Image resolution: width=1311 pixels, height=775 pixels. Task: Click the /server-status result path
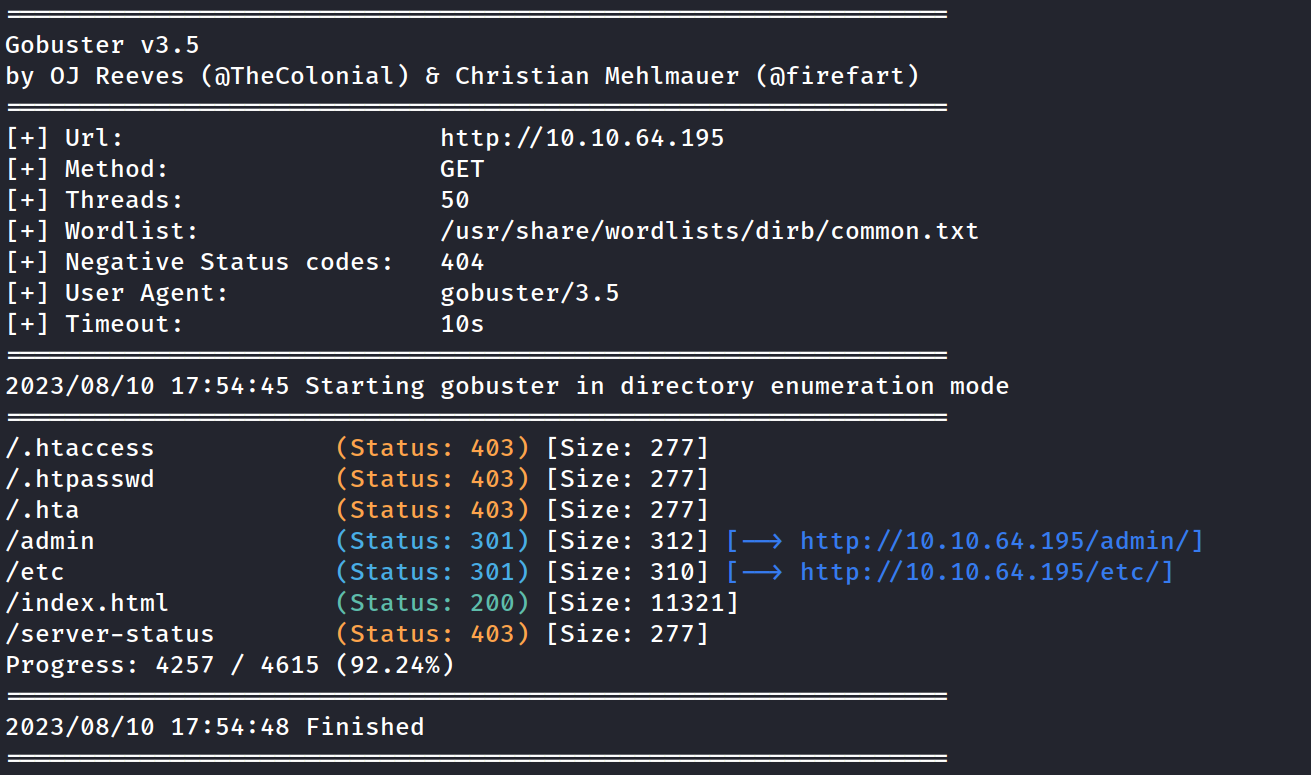110,634
